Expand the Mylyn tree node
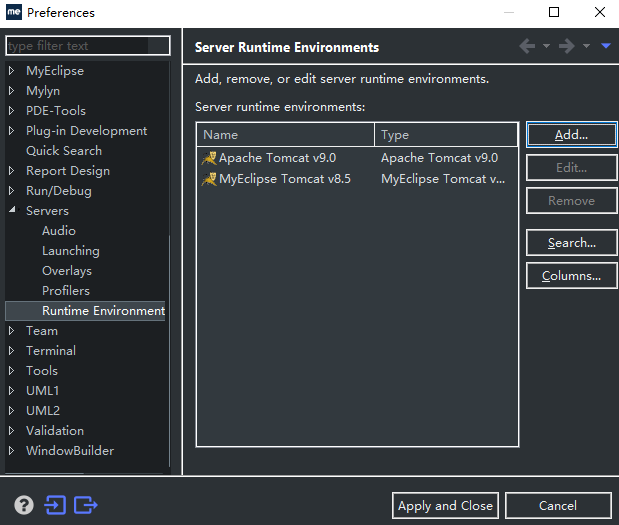Viewport: 619px width, 525px height. point(11,91)
